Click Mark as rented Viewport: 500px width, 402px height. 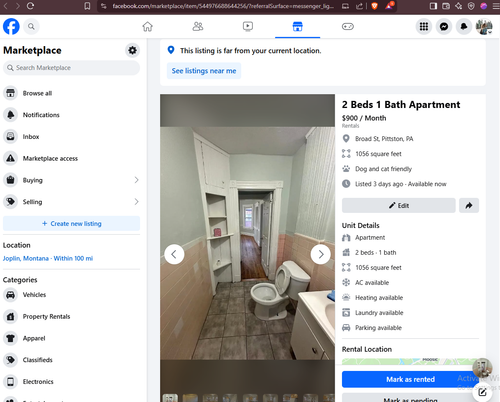point(410,379)
